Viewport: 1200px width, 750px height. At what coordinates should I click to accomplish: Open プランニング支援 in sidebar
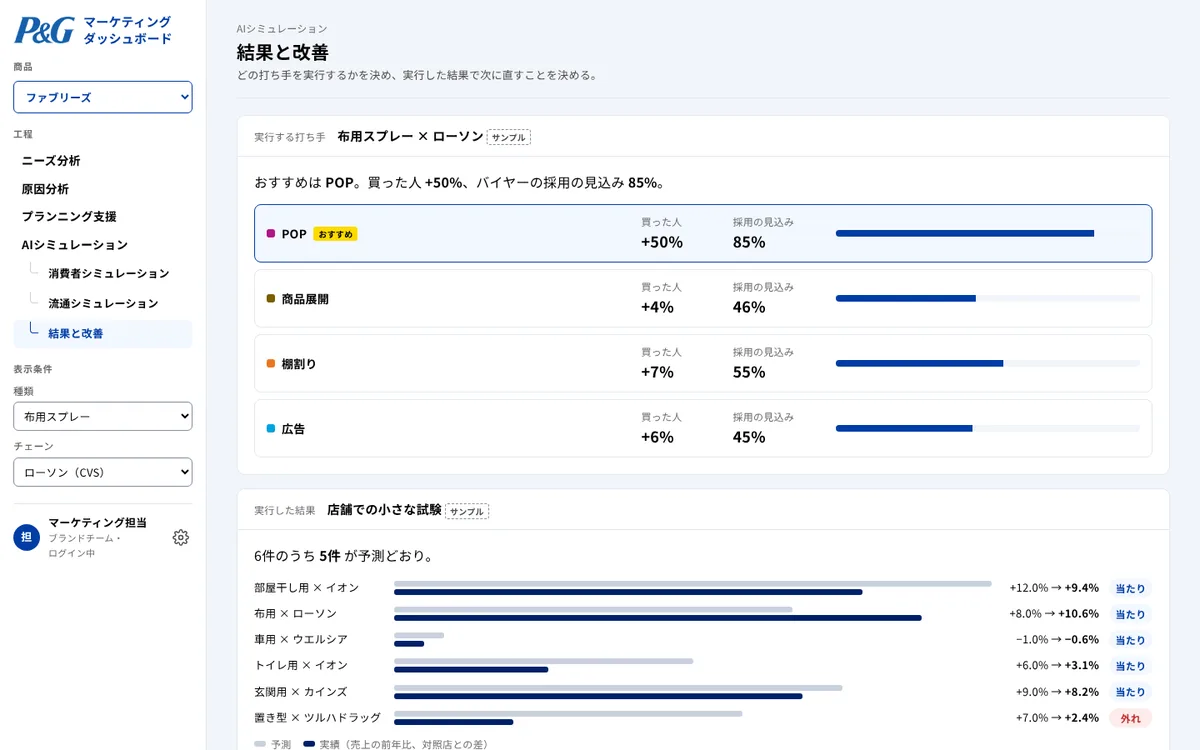coord(69,216)
